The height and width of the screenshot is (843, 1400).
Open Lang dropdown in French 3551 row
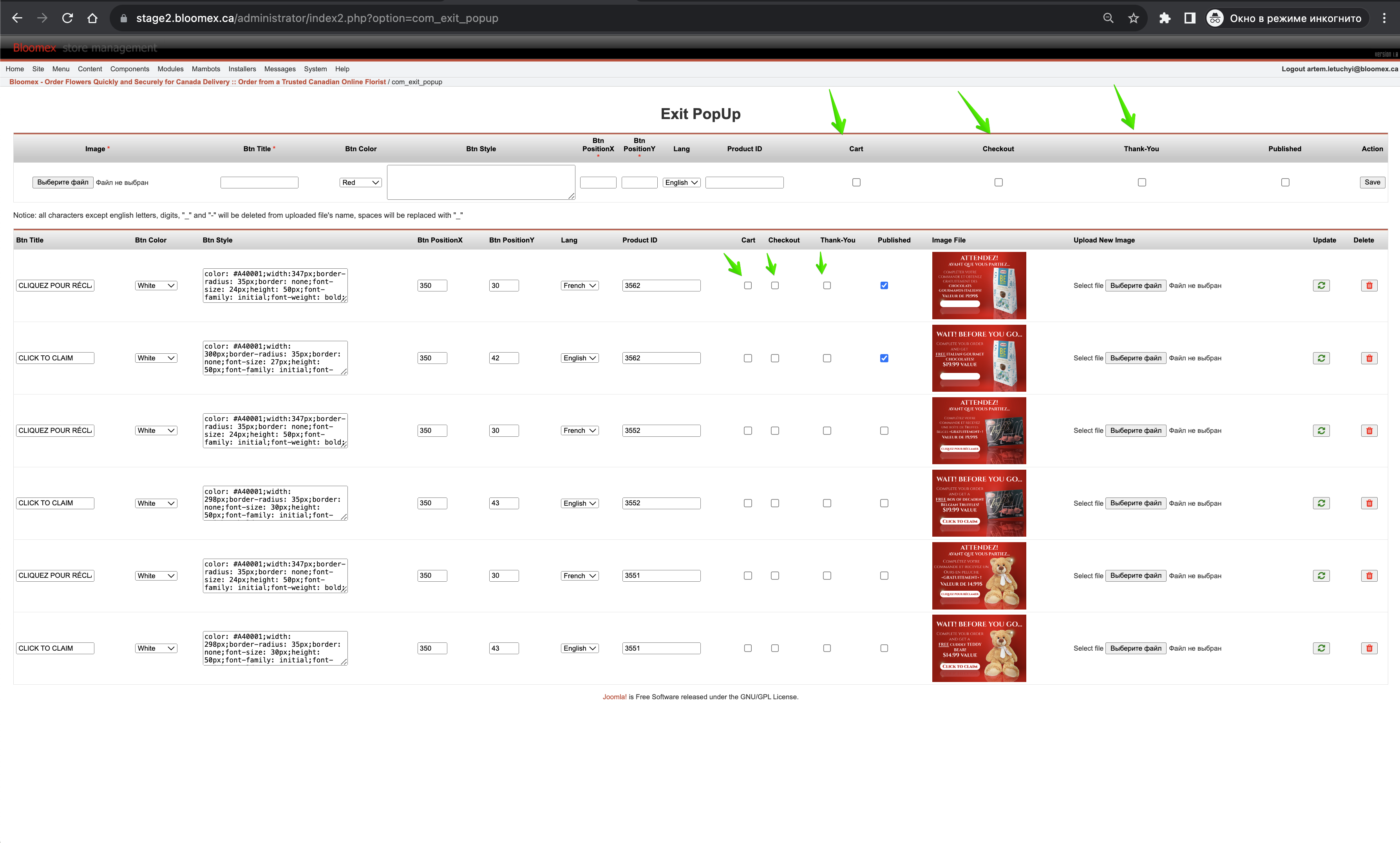(x=579, y=576)
